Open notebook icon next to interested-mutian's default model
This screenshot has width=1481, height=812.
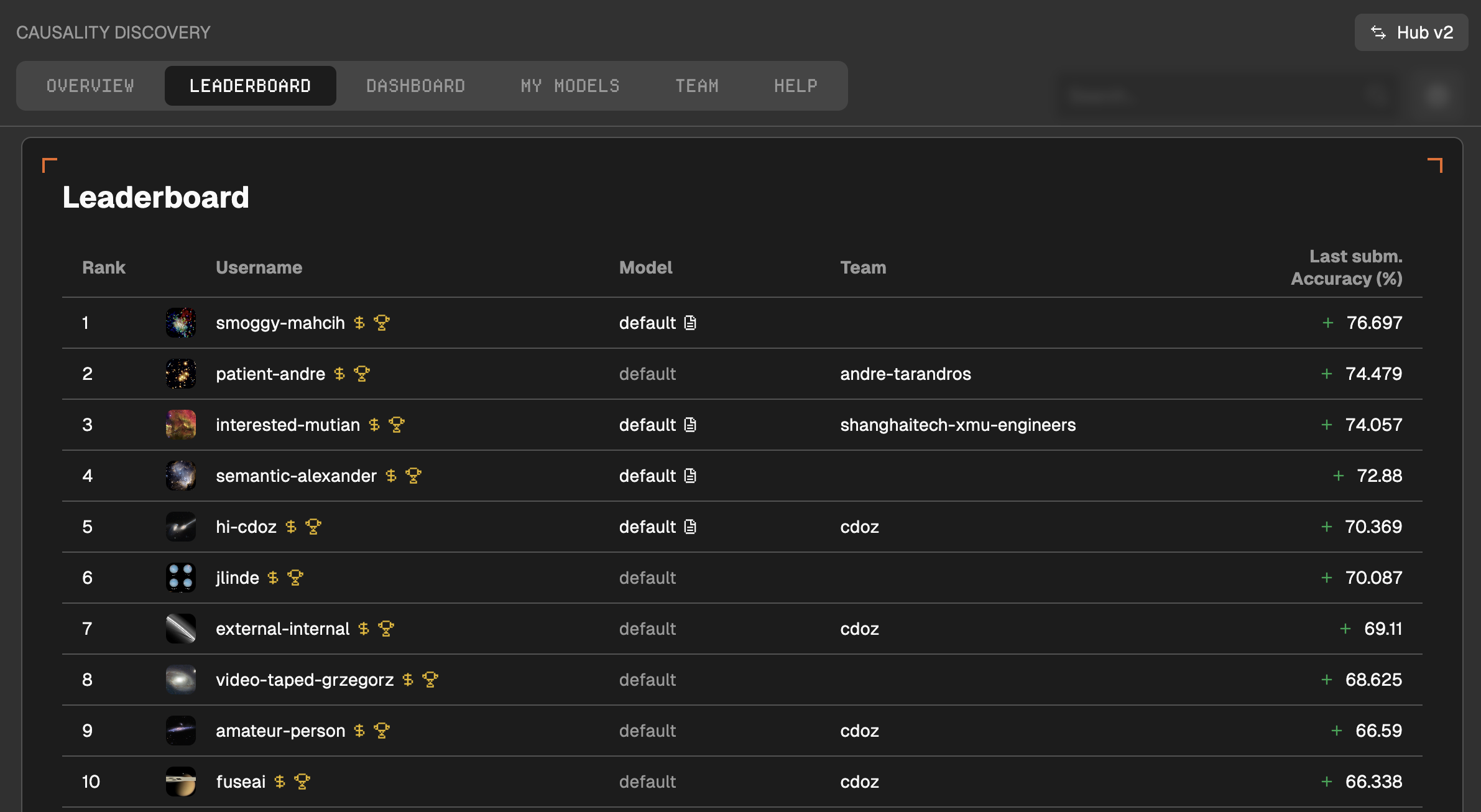[x=690, y=425]
